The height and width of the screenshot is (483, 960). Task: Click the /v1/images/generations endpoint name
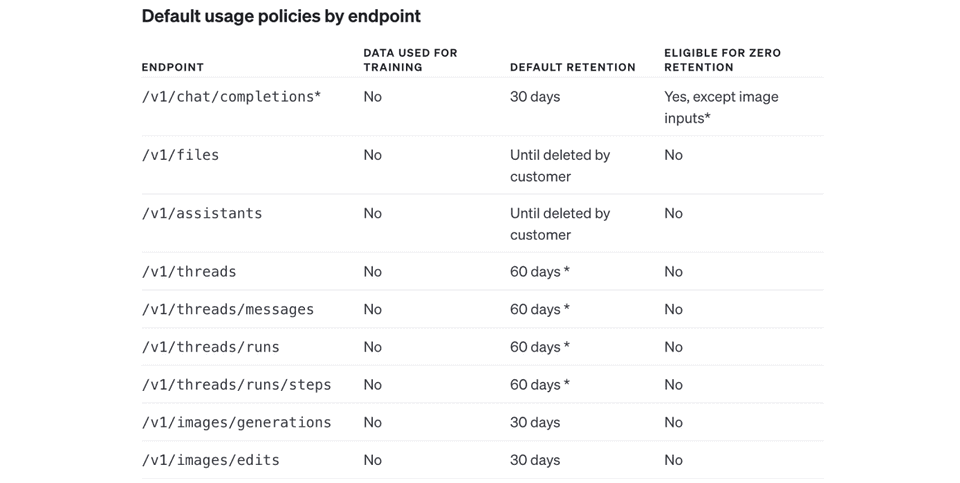click(x=236, y=422)
